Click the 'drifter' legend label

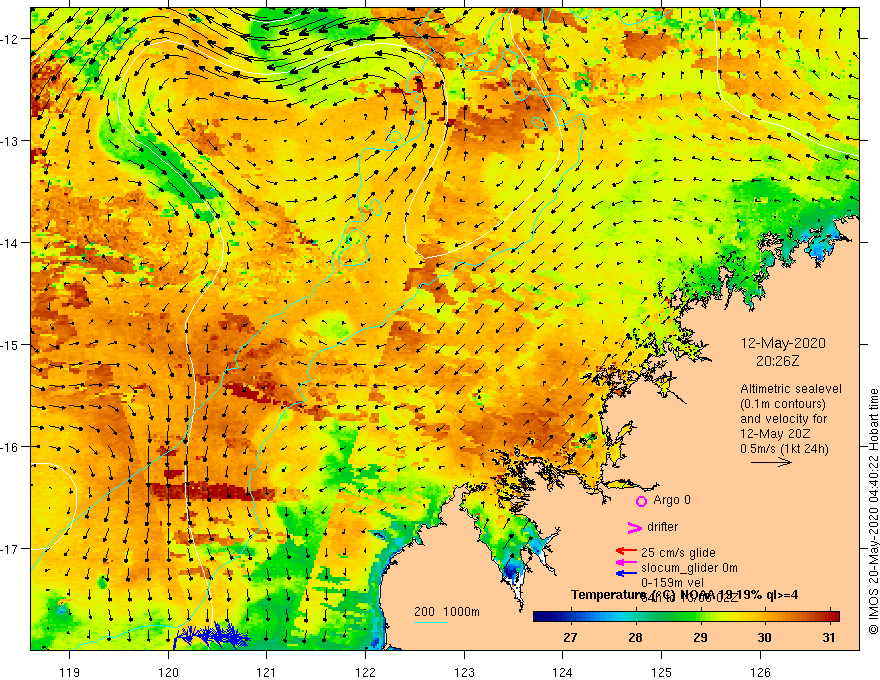(x=662, y=527)
